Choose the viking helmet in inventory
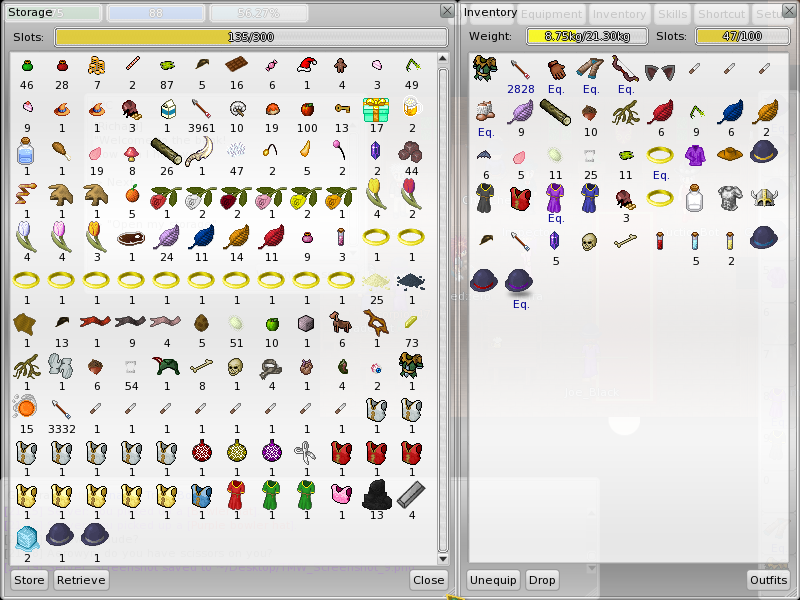 click(x=764, y=198)
